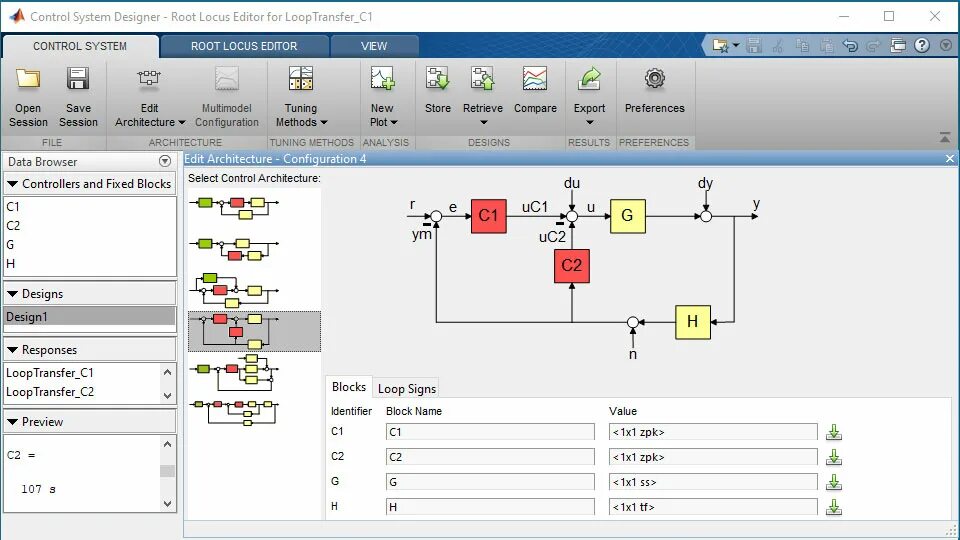Compare stored designs
Screen dimensions: 960x540
pyautogui.click(x=535, y=91)
